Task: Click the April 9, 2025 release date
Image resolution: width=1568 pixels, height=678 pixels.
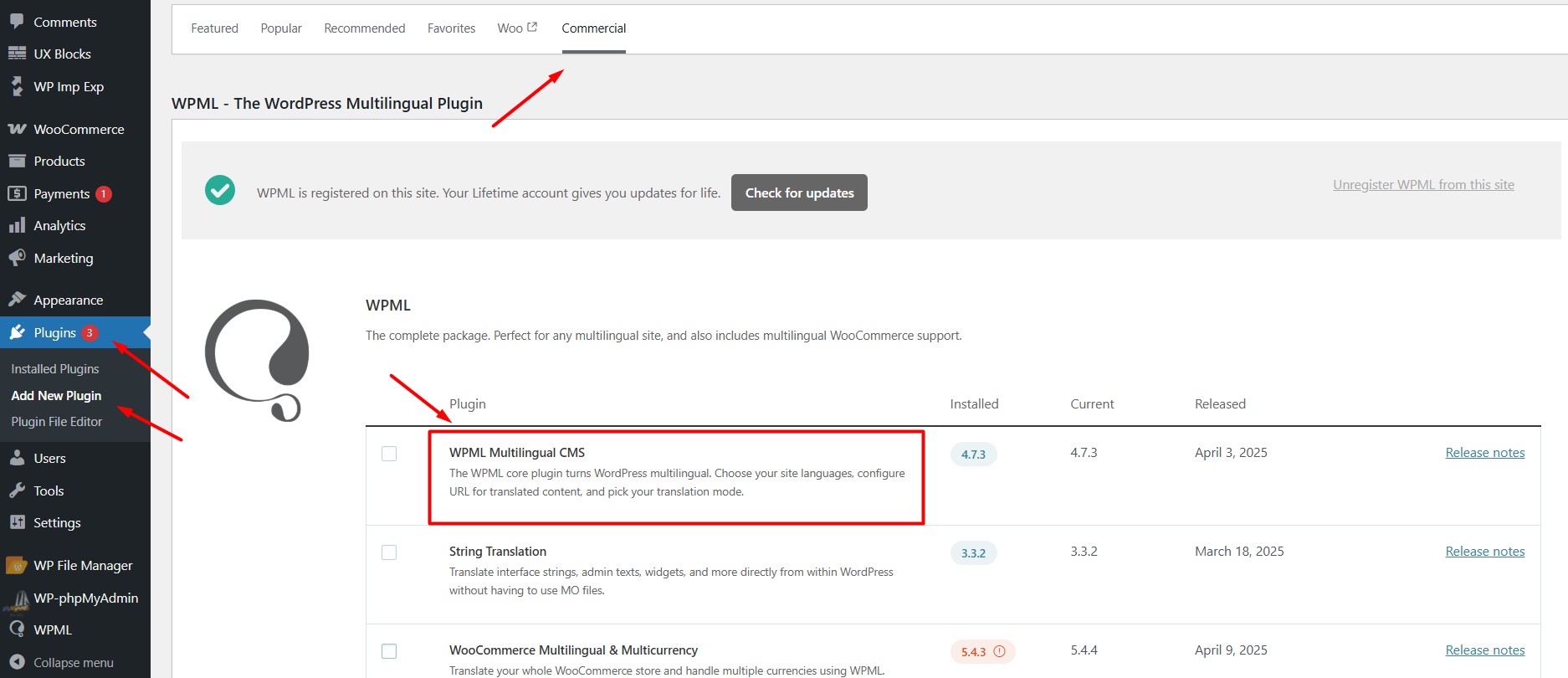Action: pos(1231,650)
